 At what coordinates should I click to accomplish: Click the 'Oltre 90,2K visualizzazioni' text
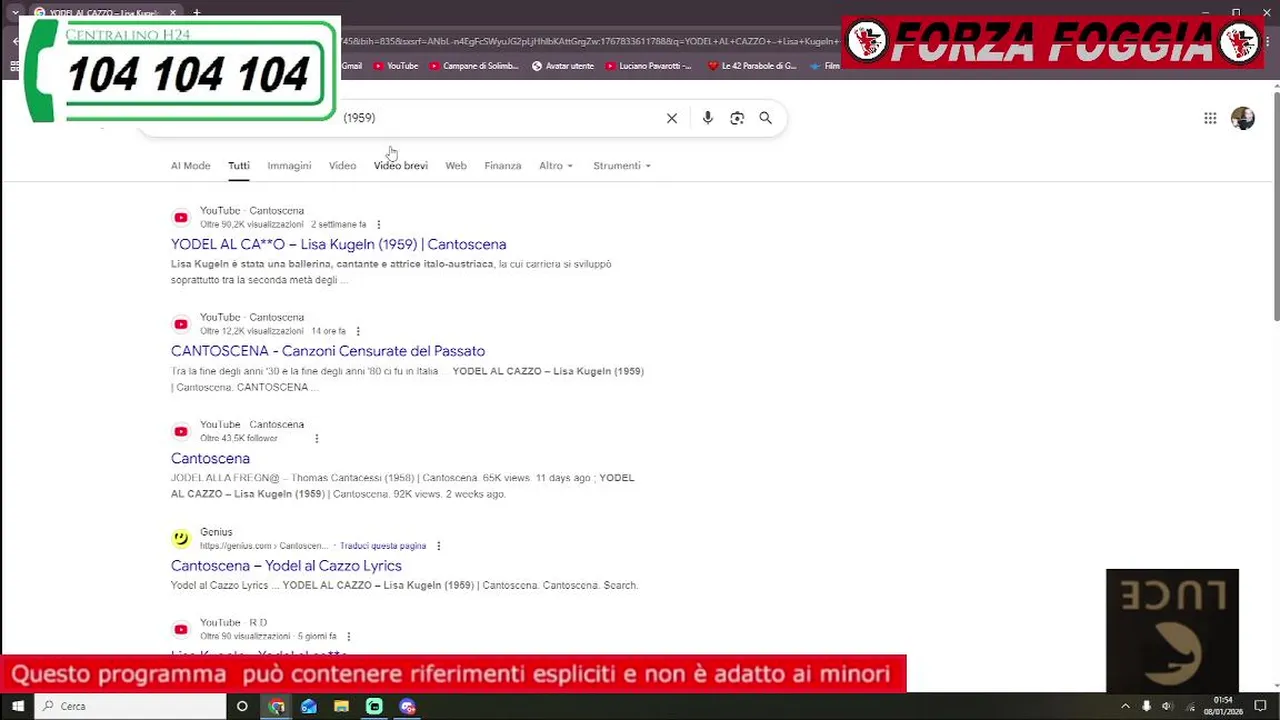251,225
